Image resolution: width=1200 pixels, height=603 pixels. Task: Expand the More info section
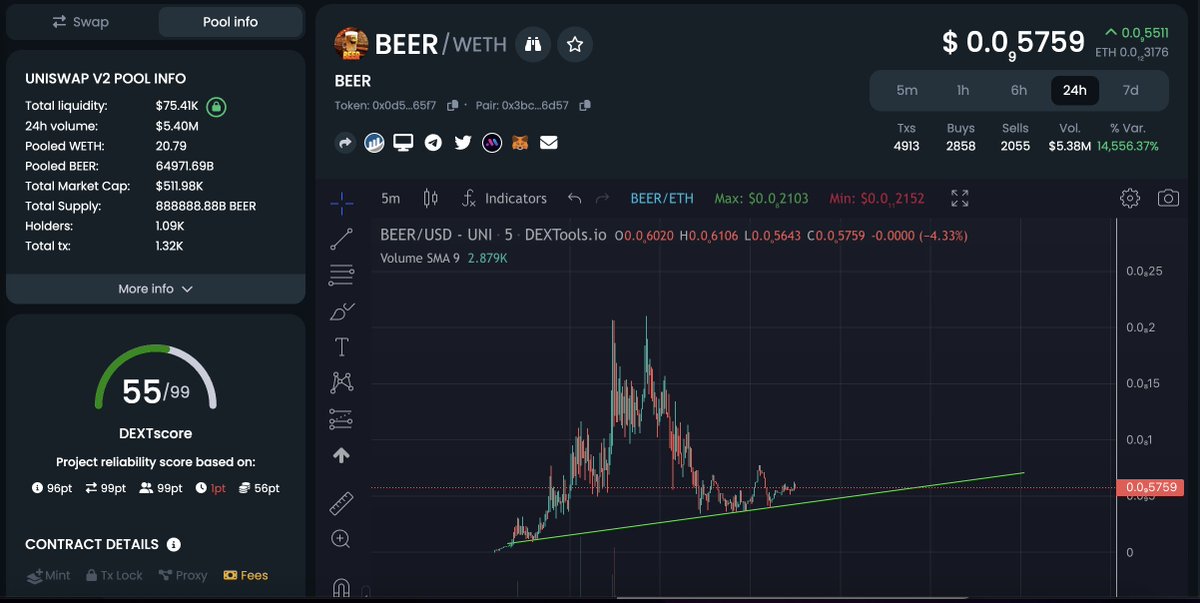pyautogui.click(x=155, y=288)
